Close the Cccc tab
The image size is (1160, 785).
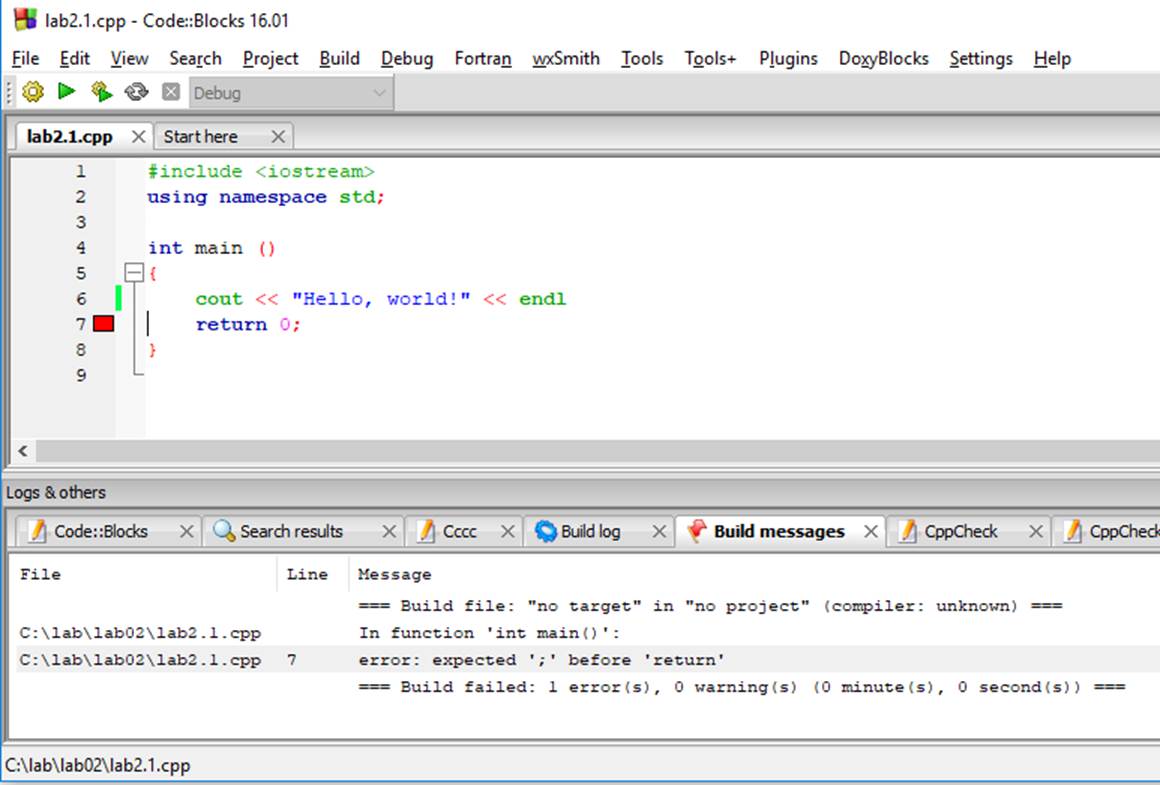tap(508, 531)
